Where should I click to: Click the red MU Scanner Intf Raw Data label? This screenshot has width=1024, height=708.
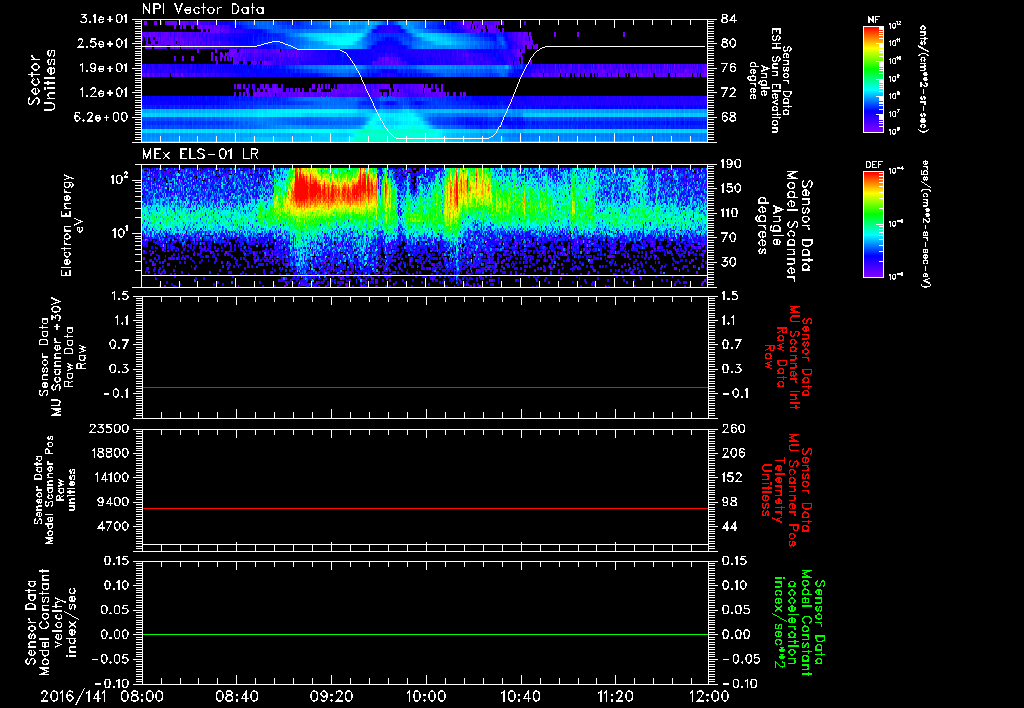[x=788, y=357]
